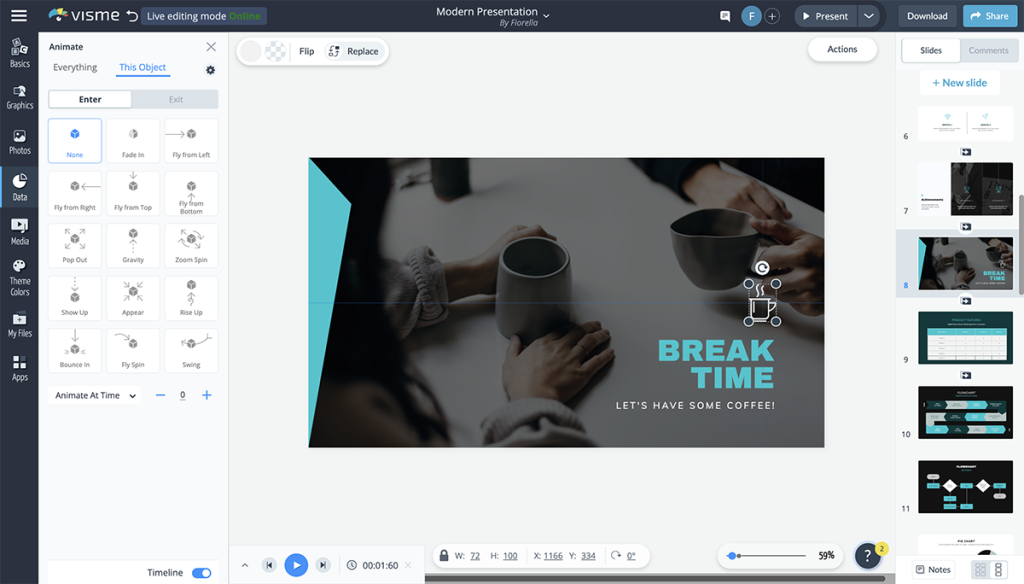The width and height of the screenshot is (1024, 584).
Task: Expand the Present button dropdown arrow
Action: click(x=869, y=16)
